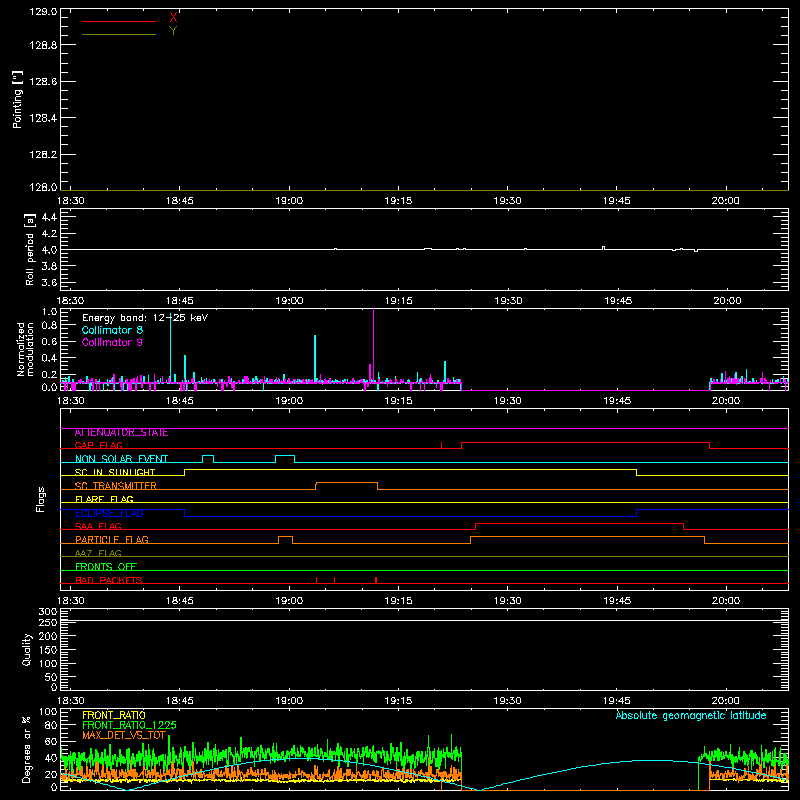800x800 pixels.
Task: Click the tallest magenta Collimator 9 spike
Action: [373, 347]
